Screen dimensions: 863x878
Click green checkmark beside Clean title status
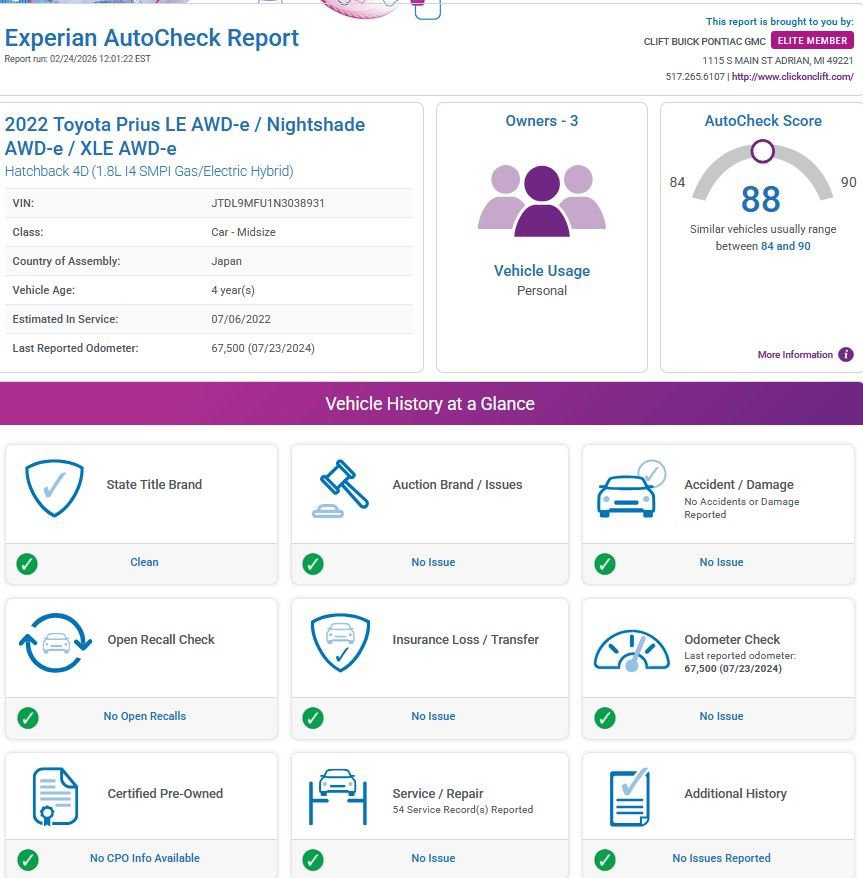(x=27, y=563)
